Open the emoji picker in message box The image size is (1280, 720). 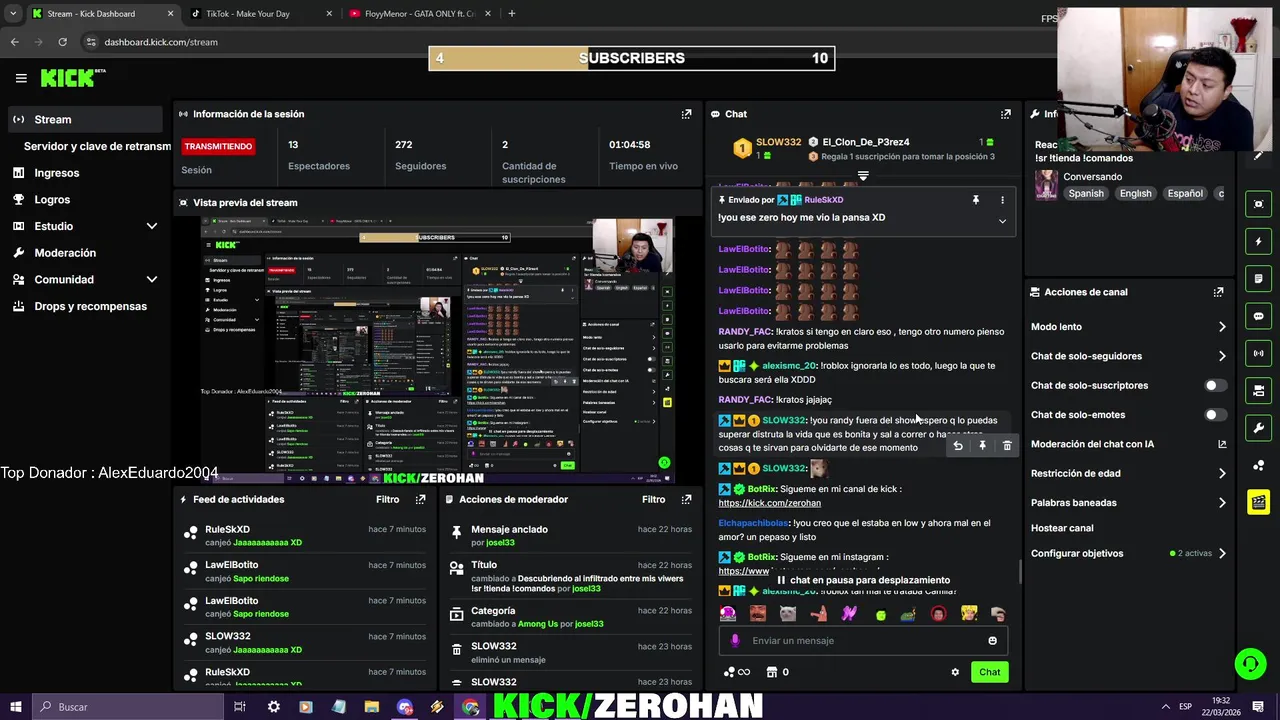click(x=992, y=641)
